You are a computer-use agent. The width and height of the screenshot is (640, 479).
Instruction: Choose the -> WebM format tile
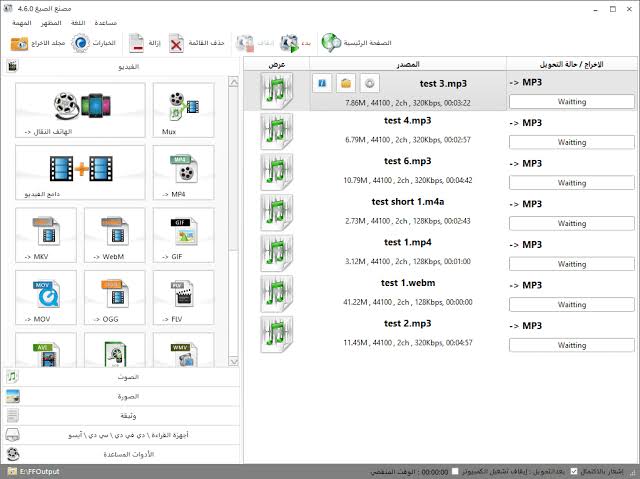point(115,235)
